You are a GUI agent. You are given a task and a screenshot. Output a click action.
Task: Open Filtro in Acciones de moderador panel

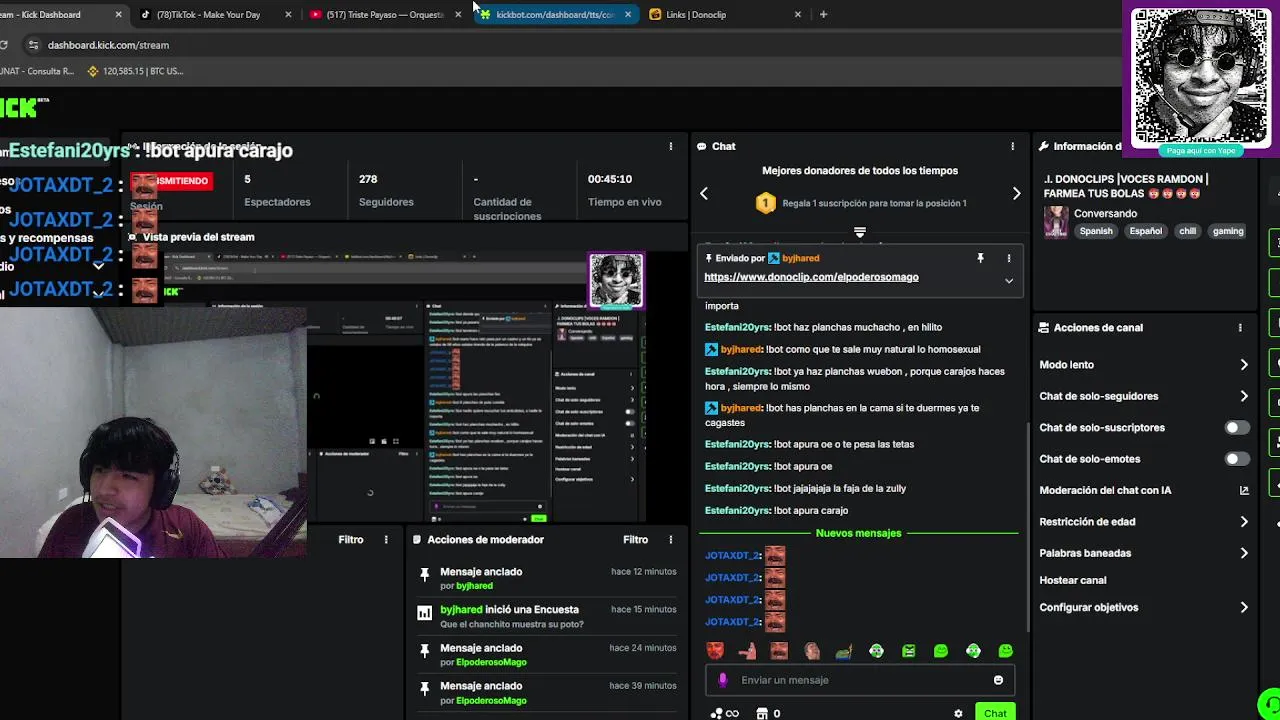coord(636,540)
